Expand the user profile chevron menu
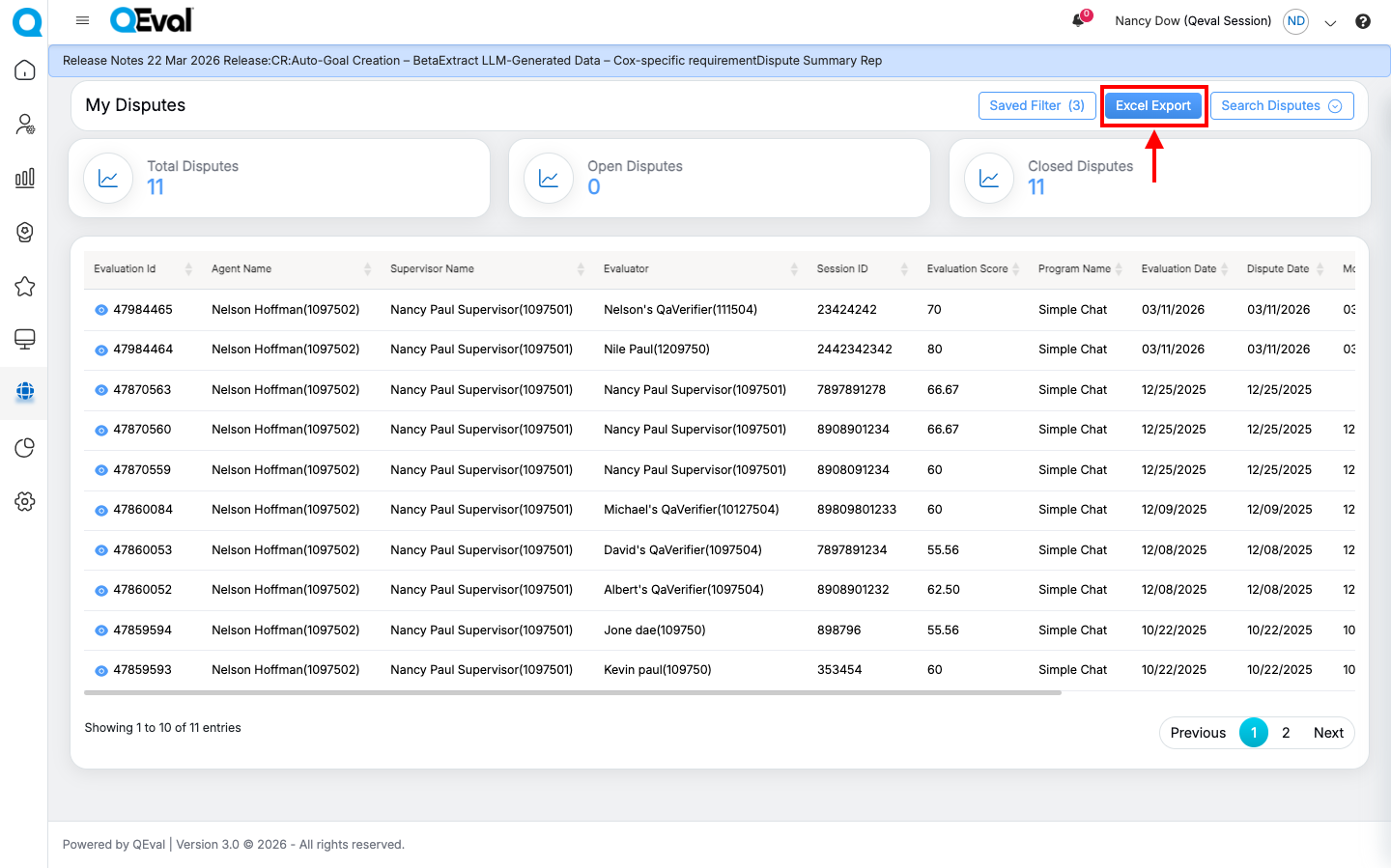 (x=1330, y=22)
